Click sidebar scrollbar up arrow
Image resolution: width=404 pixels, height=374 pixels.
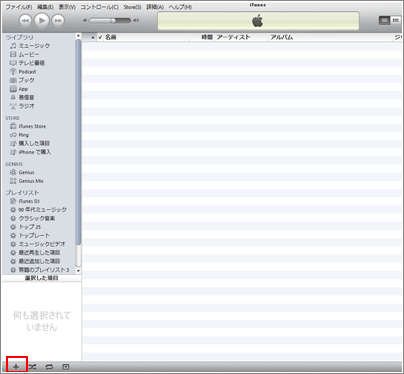pos(78,36)
